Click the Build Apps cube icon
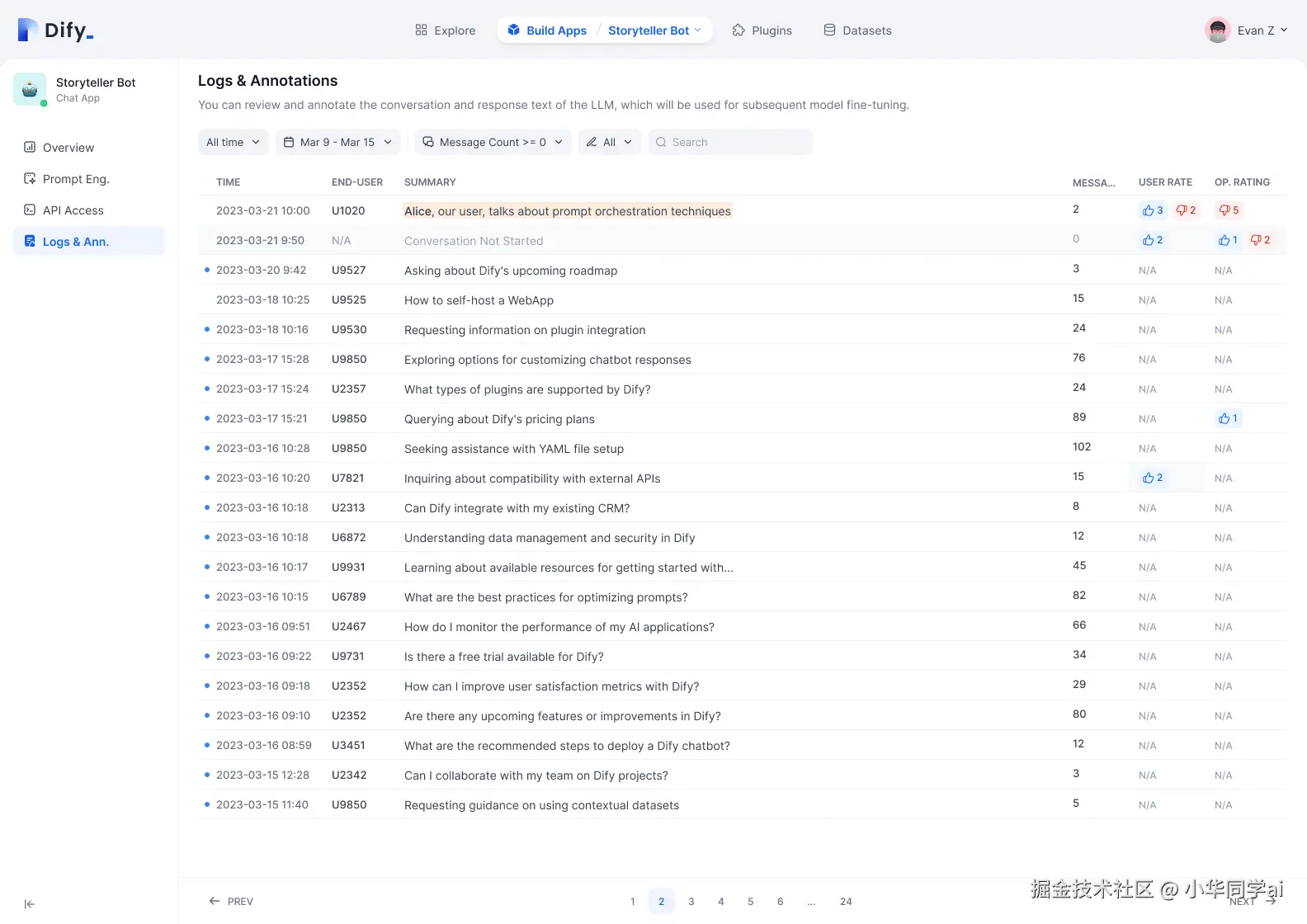1307x924 pixels. point(513,30)
